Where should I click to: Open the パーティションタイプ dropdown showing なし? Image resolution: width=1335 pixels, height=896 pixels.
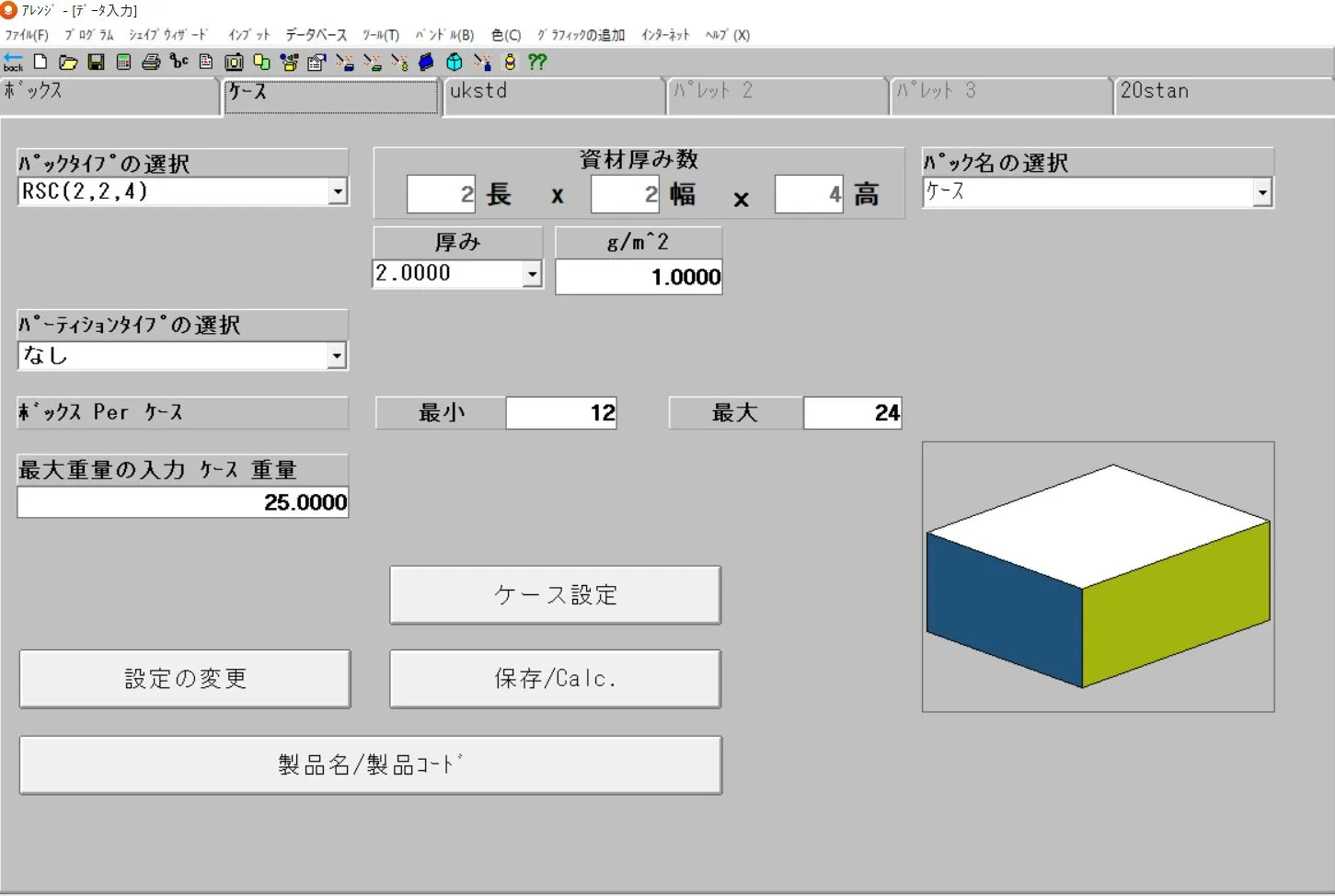pyautogui.click(x=338, y=355)
